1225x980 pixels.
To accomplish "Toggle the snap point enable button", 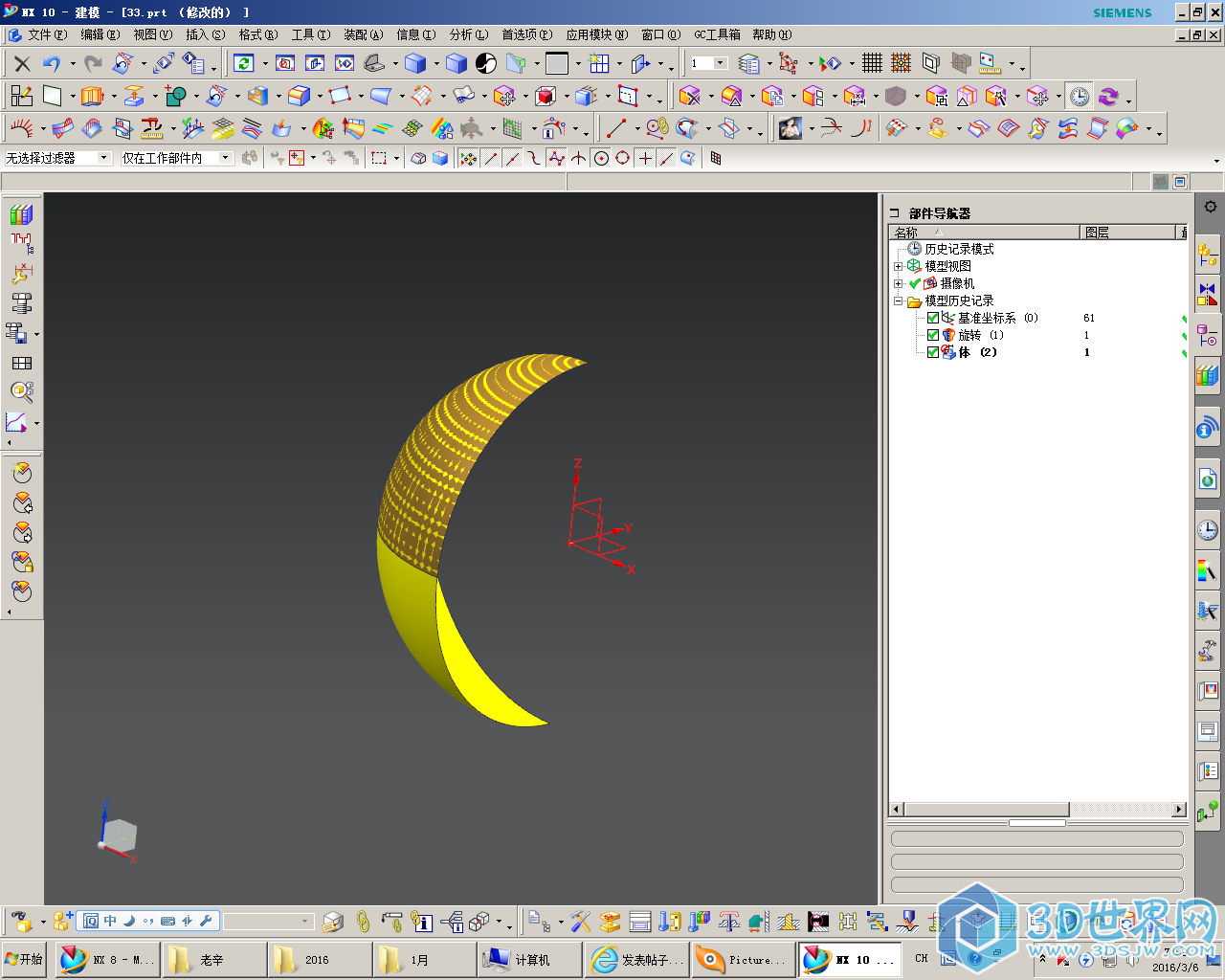I will [x=468, y=159].
